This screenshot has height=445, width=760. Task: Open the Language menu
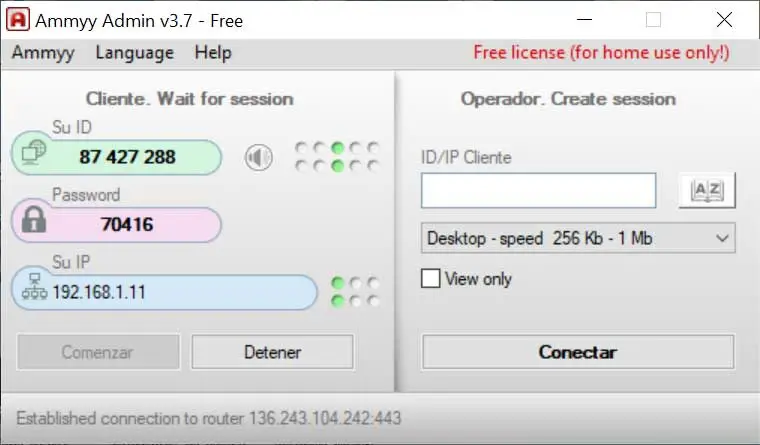135,52
